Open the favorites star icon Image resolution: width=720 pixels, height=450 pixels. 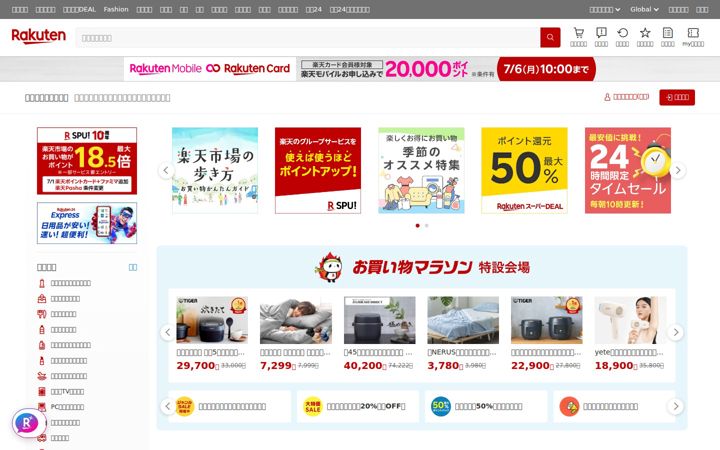tap(645, 33)
